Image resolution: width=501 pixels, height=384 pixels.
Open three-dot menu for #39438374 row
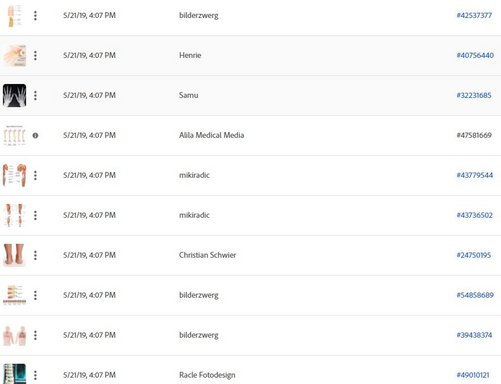(35, 335)
